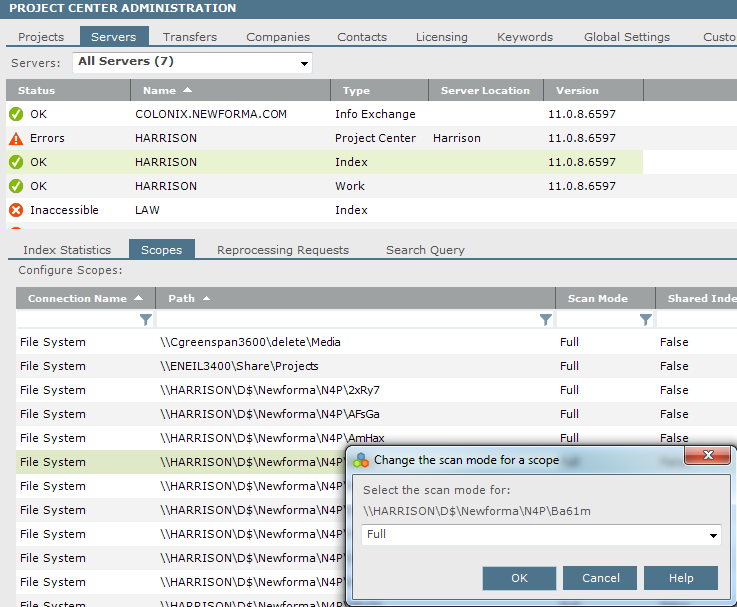Viewport: 737px width, 607px height.
Task: Click Connection Name filter input field
Action: [78, 320]
